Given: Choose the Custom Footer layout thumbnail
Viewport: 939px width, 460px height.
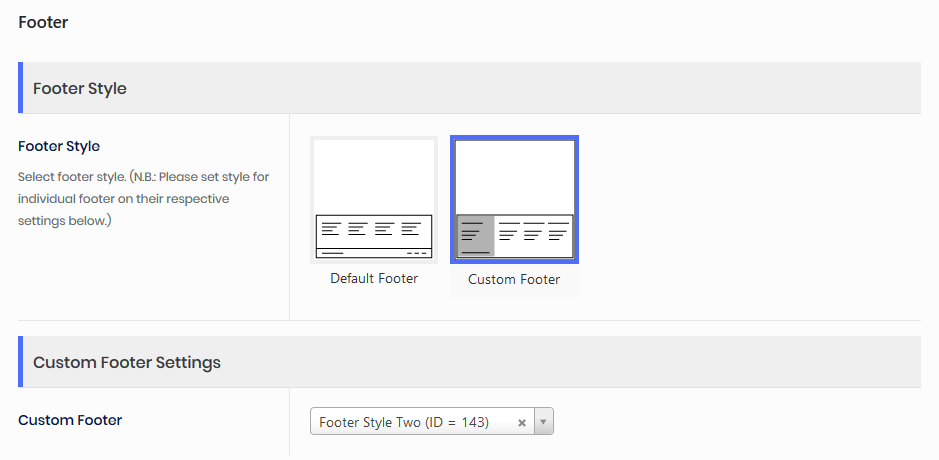Looking at the screenshot, I should [514, 200].
